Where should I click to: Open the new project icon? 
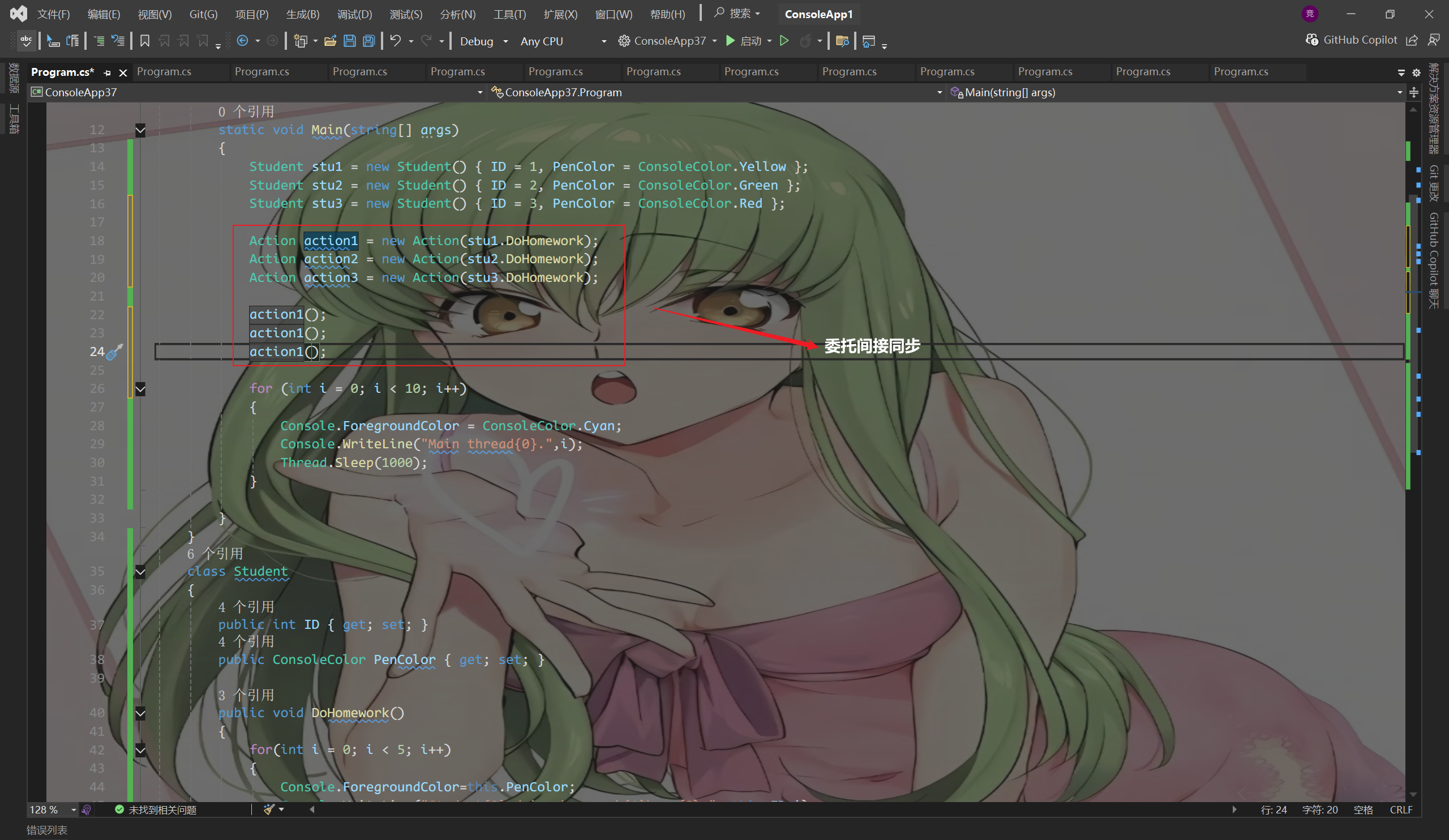coord(300,41)
